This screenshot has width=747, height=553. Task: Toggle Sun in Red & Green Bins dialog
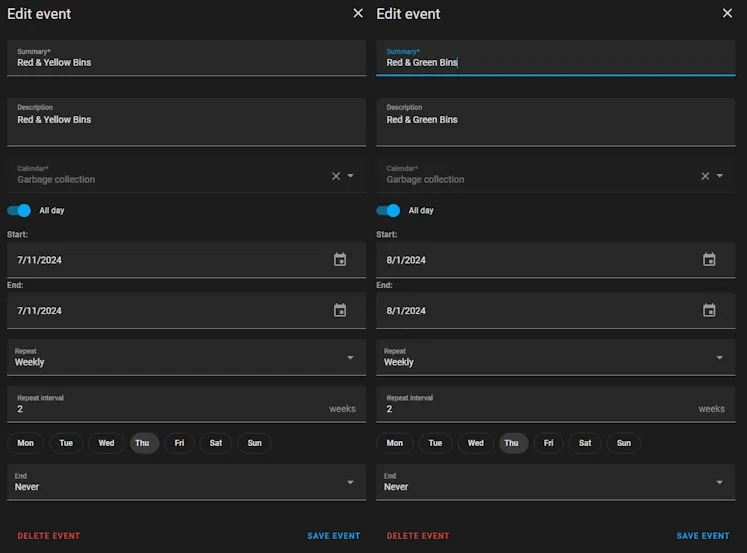pos(624,443)
